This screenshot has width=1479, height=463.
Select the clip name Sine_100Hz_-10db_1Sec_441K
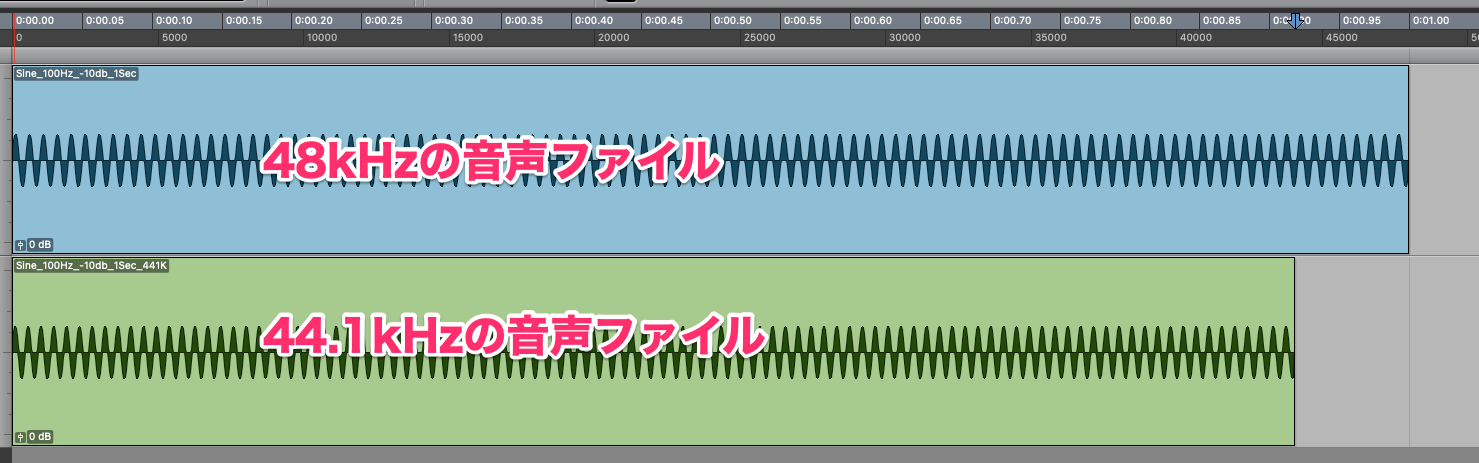pyautogui.click(x=91, y=265)
